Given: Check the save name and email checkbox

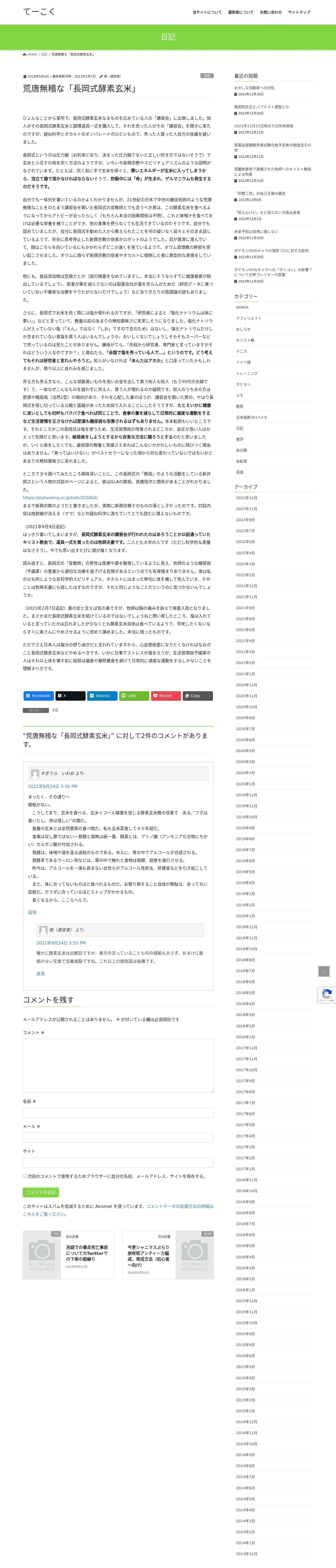Looking at the screenshot, I should (24, 1175).
